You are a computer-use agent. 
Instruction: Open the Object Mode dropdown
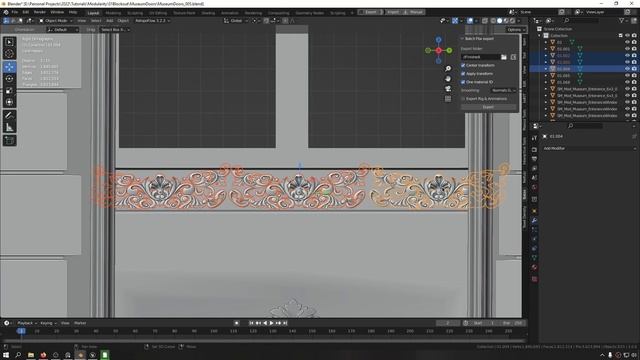click(x=56, y=20)
